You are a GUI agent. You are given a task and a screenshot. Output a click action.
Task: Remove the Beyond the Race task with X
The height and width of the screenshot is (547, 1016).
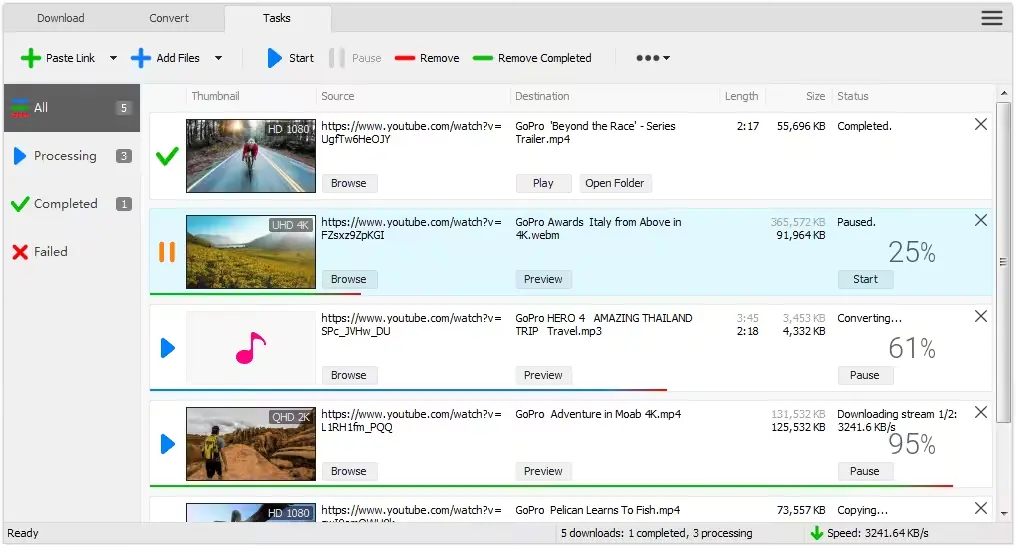[x=980, y=124]
